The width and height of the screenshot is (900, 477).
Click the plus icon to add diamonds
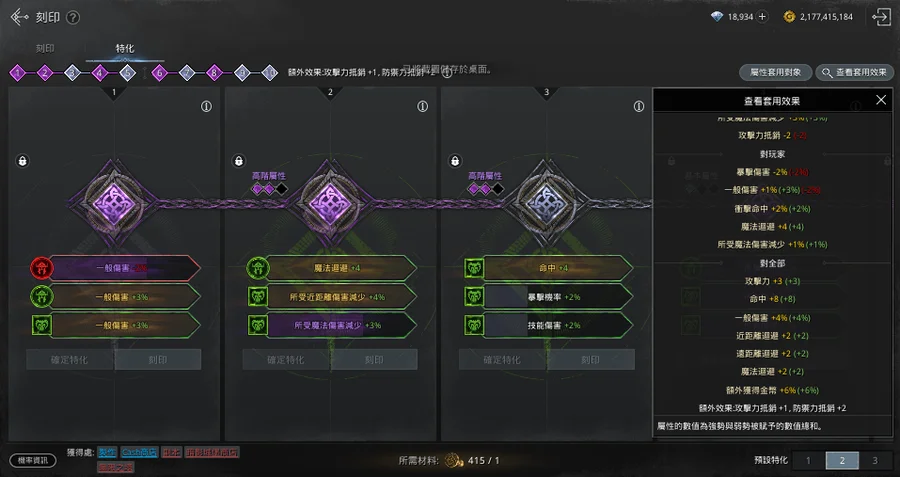pyautogui.click(x=762, y=17)
